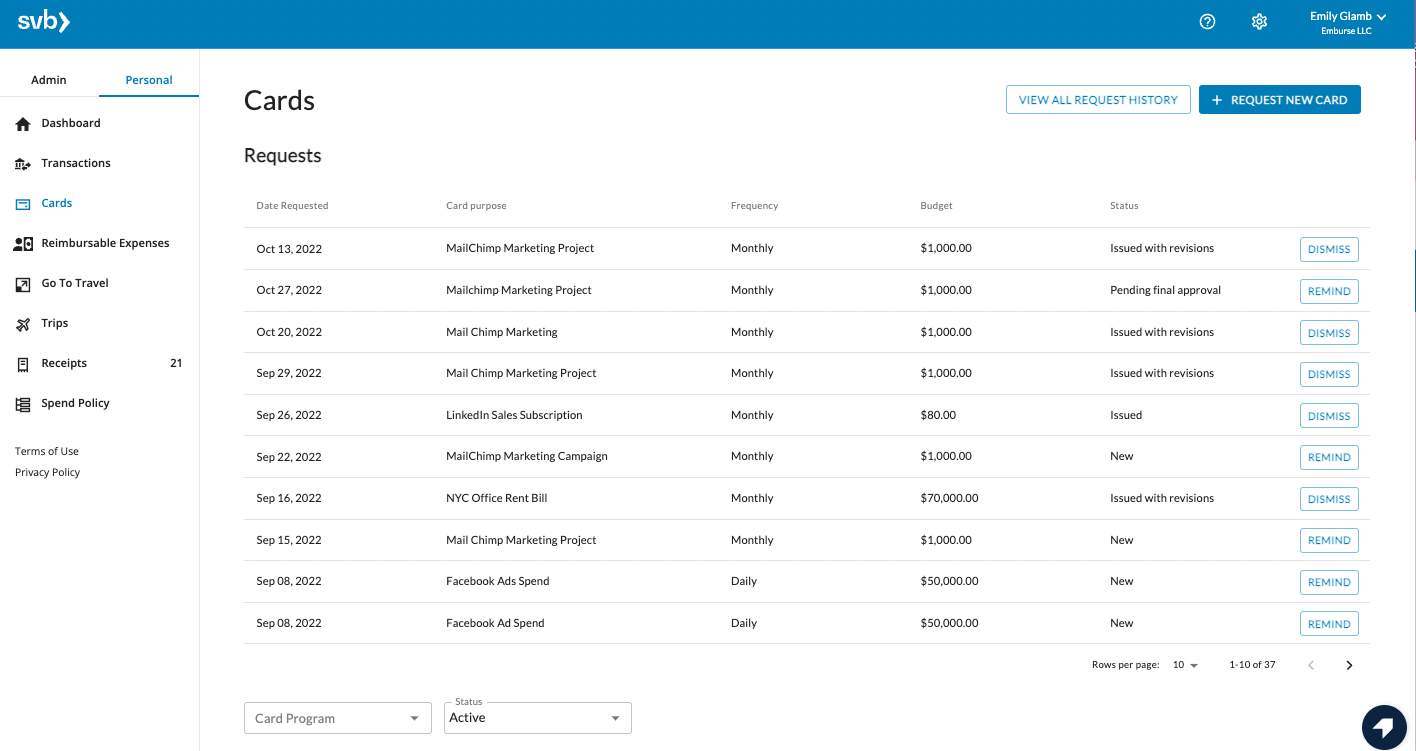Switch to the Admin tab

(49, 80)
